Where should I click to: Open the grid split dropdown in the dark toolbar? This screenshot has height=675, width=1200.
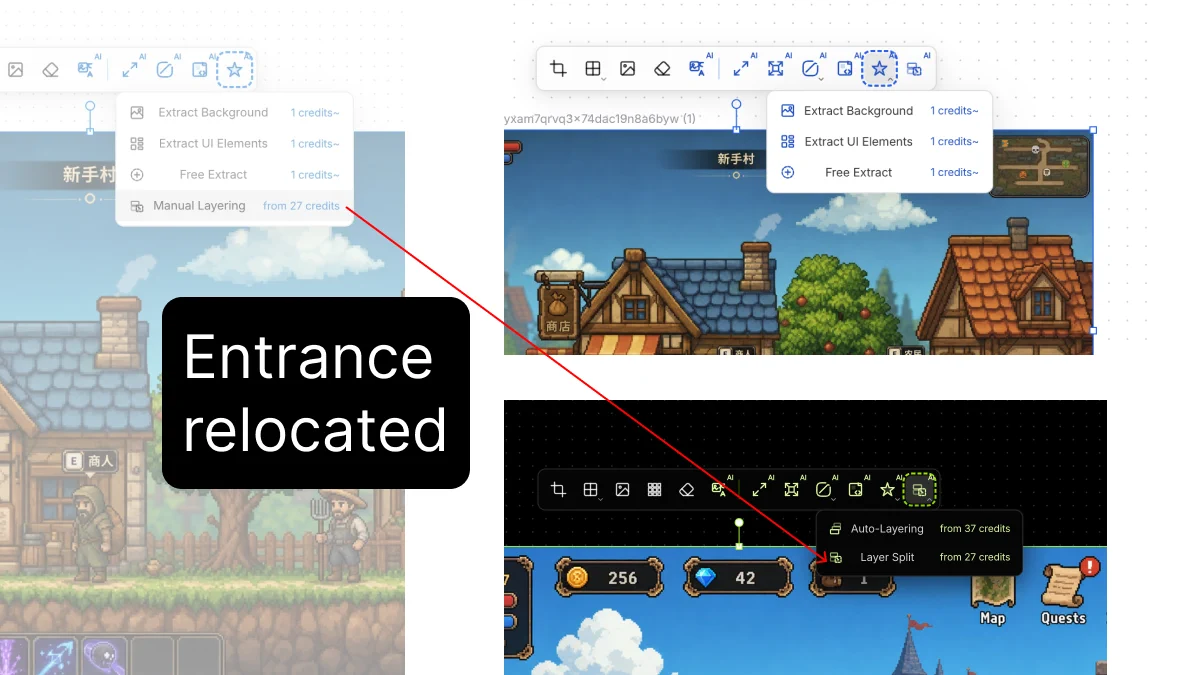click(x=591, y=490)
